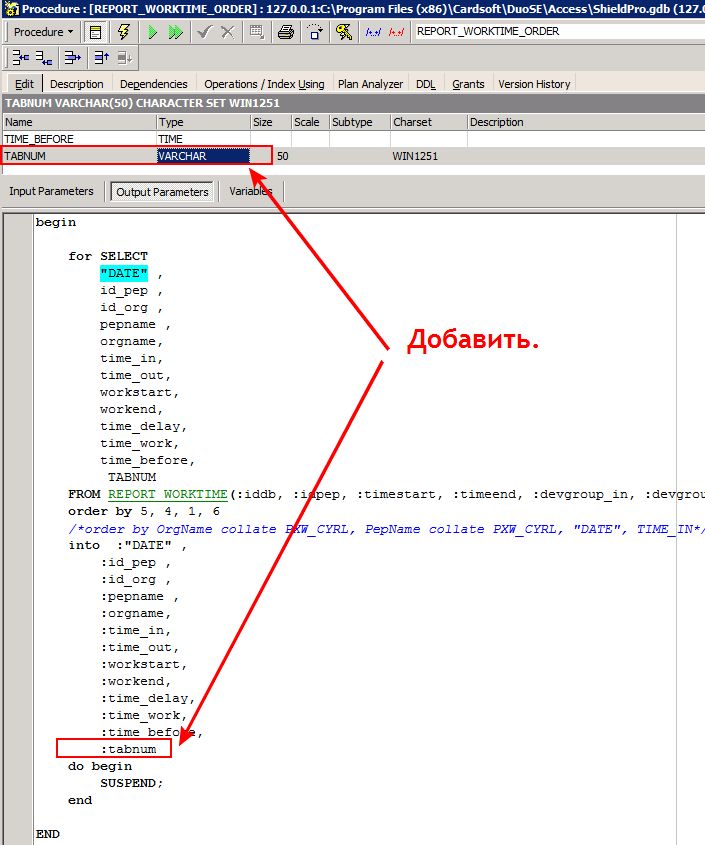705x845 pixels.
Task: Open Operations / Index Using tab
Action: tap(264, 84)
